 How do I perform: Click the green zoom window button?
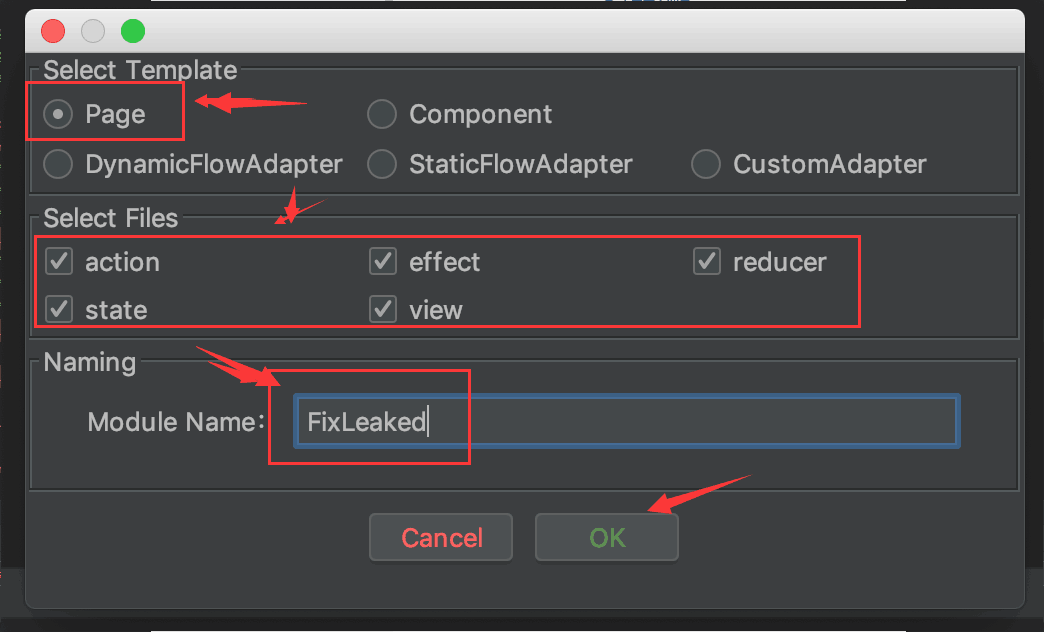point(133,31)
